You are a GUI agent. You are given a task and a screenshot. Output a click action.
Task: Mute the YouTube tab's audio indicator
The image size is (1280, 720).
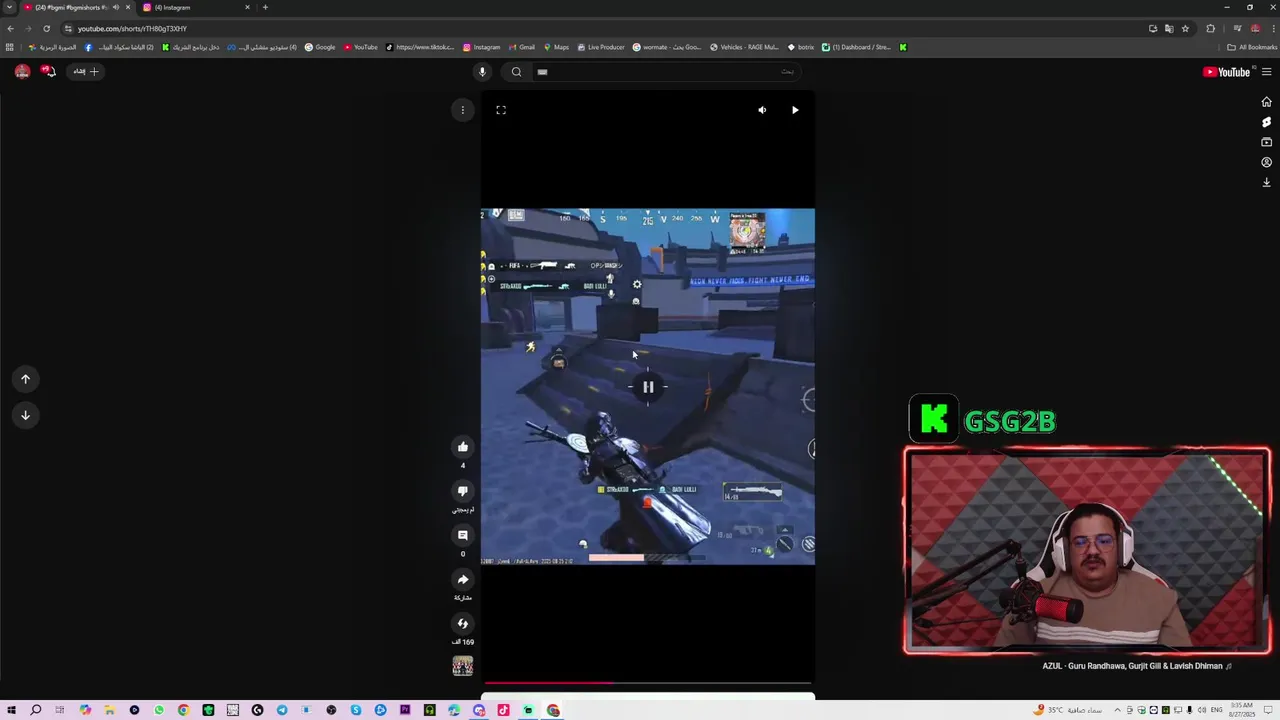115,7
